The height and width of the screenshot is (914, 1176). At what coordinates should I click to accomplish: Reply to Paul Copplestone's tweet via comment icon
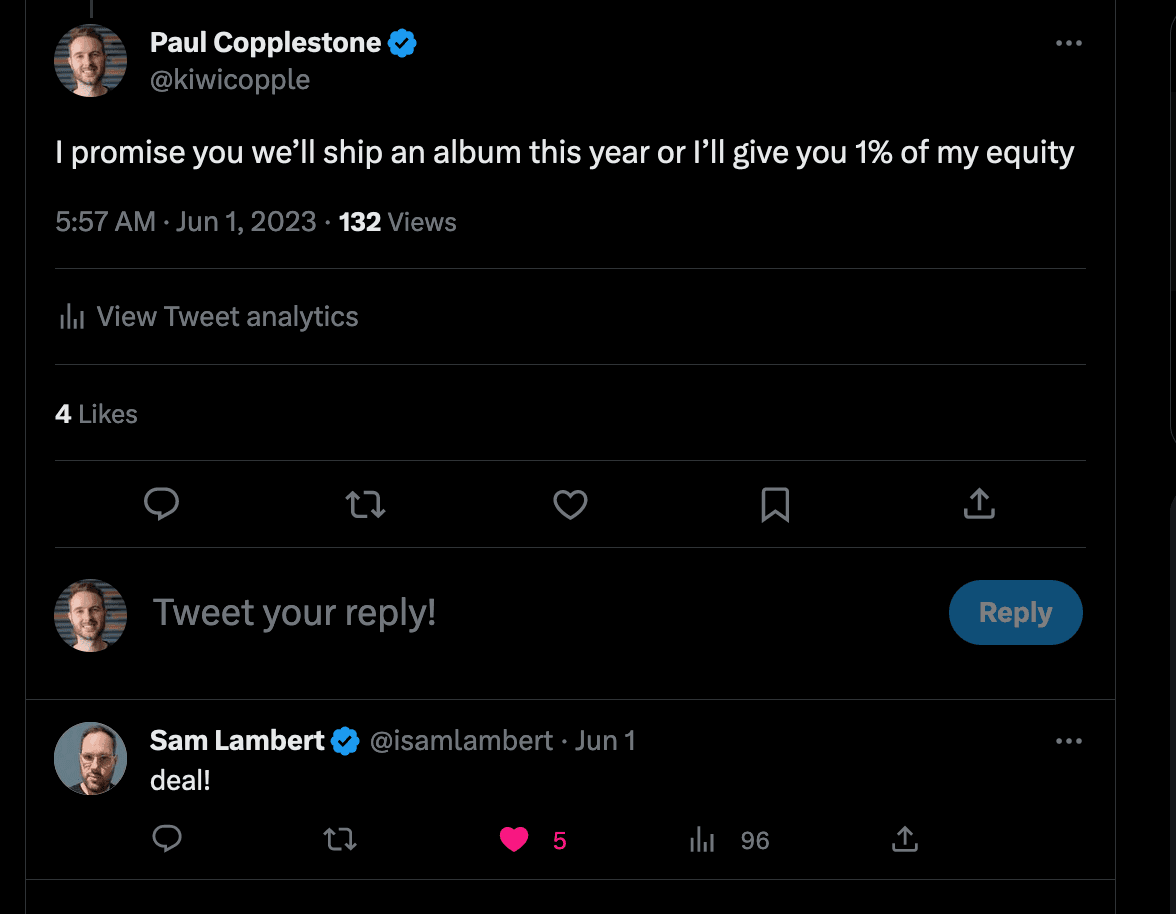point(161,504)
